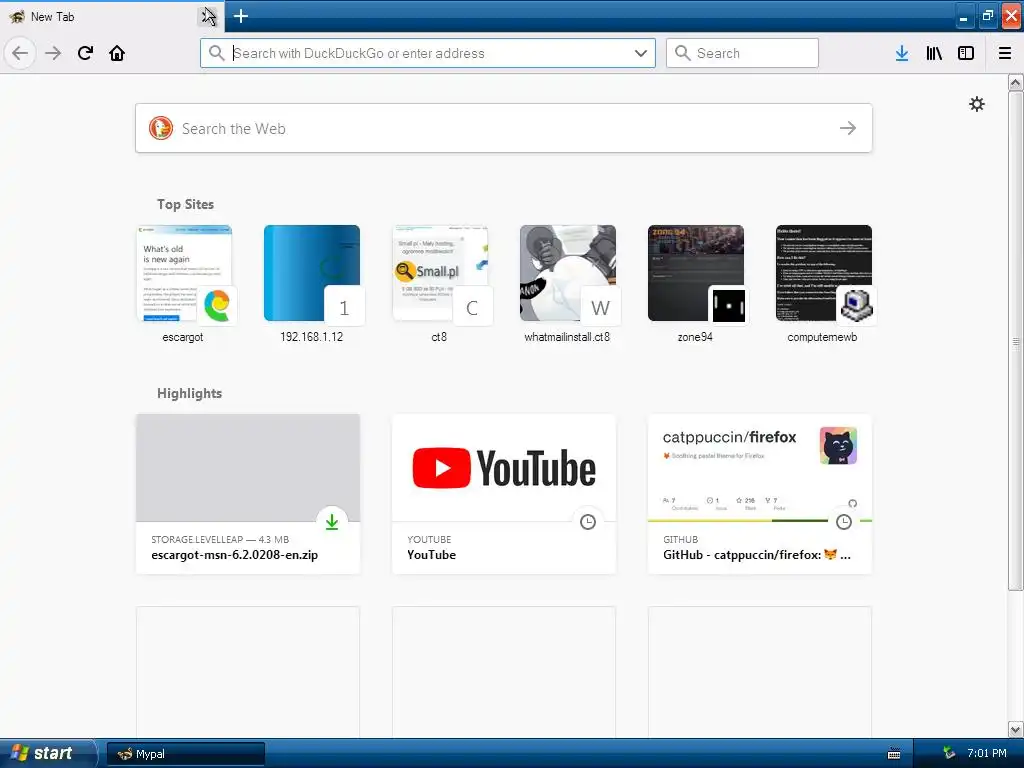Click the green download badge on escargot card
1024x768 pixels.
(x=332, y=521)
